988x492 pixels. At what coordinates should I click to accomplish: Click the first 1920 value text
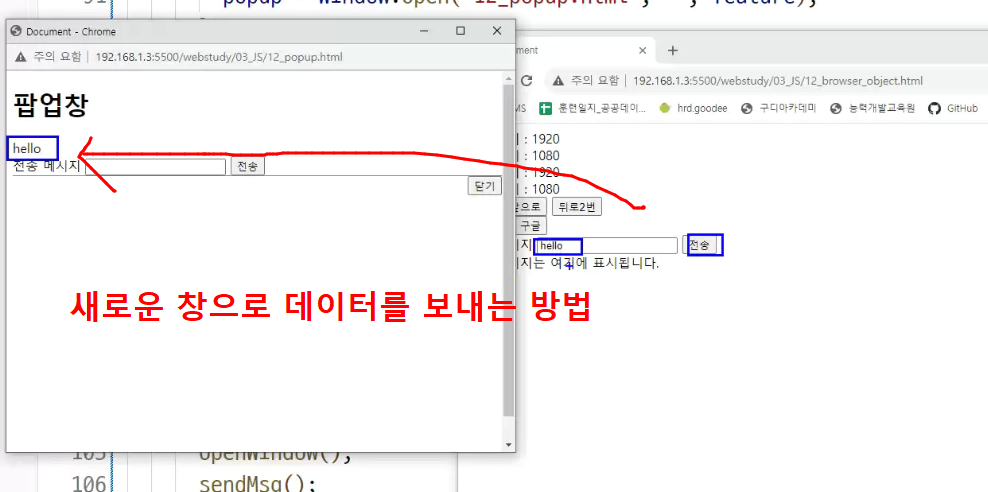(x=546, y=139)
